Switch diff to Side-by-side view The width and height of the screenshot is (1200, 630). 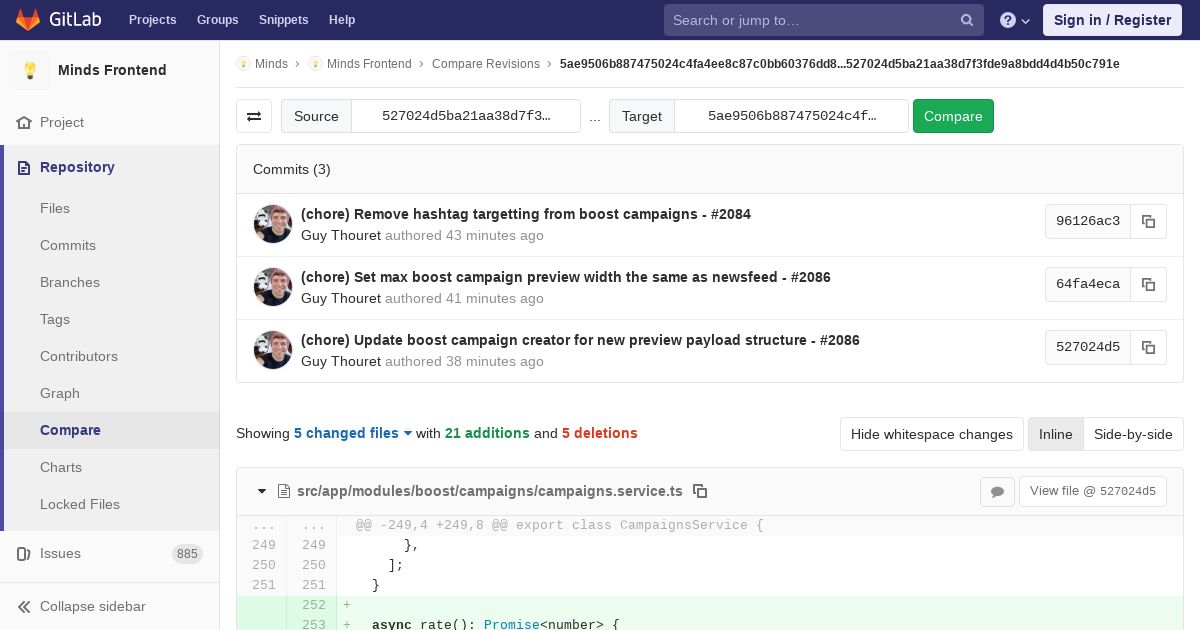1132,434
